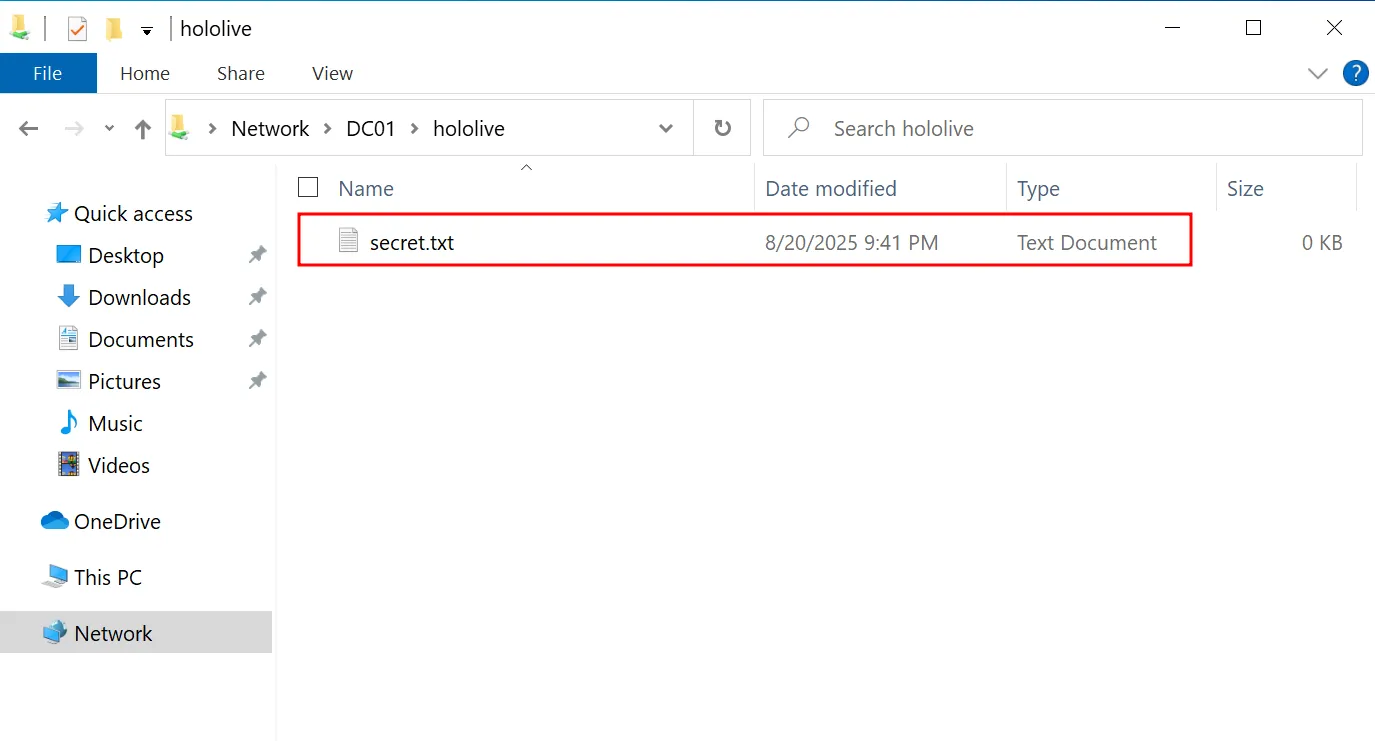
Task: Open Downloads in Quick access
Action: click(x=139, y=297)
